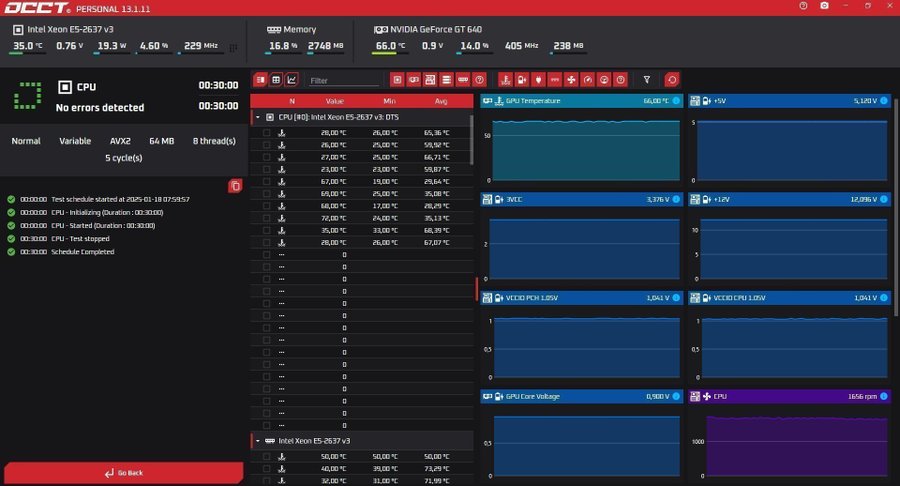Screen dimensions: 900x486
Task: Toggle the memory module filter icon
Action: pyautogui.click(x=463, y=80)
